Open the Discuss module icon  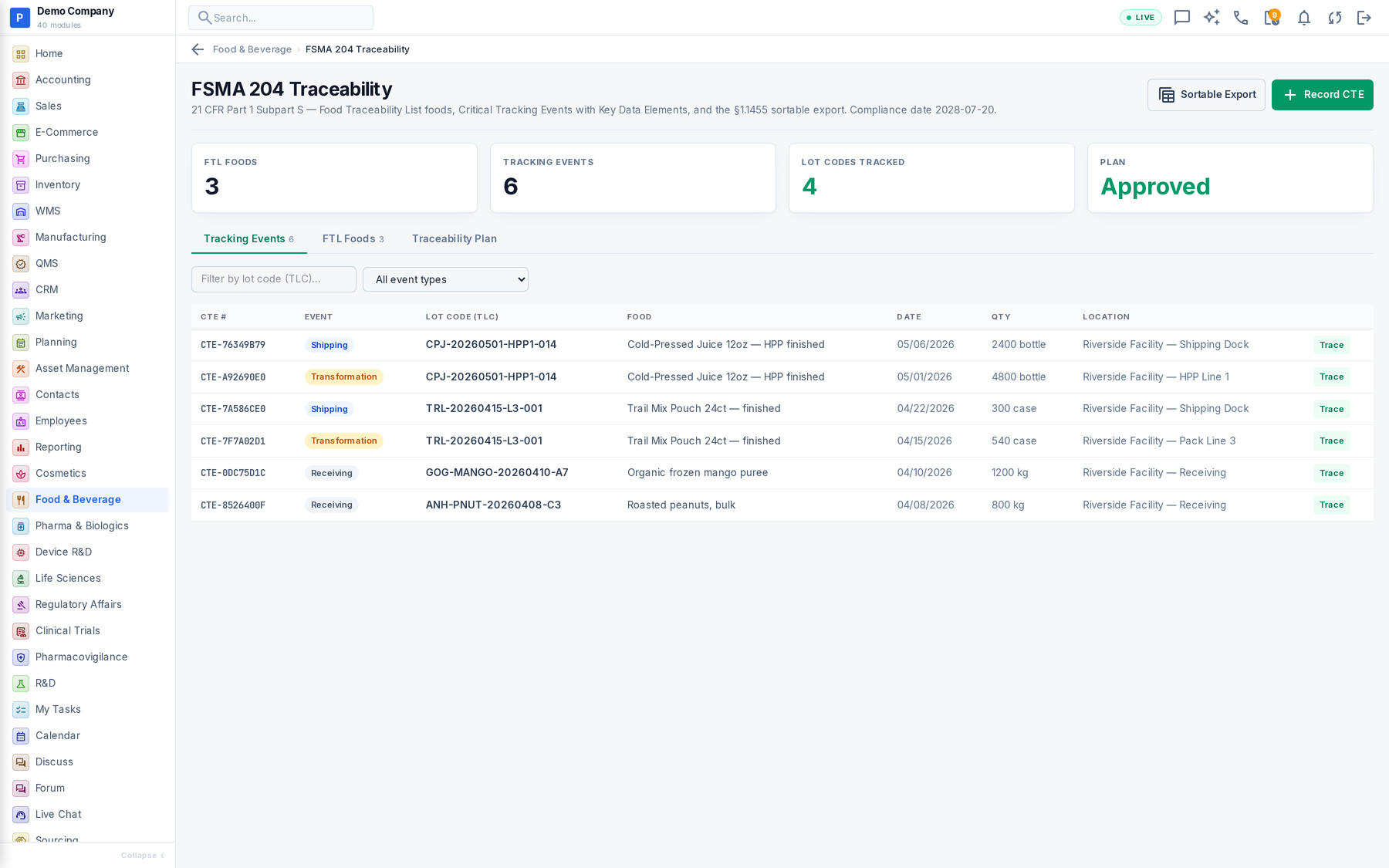coord(21,762)
